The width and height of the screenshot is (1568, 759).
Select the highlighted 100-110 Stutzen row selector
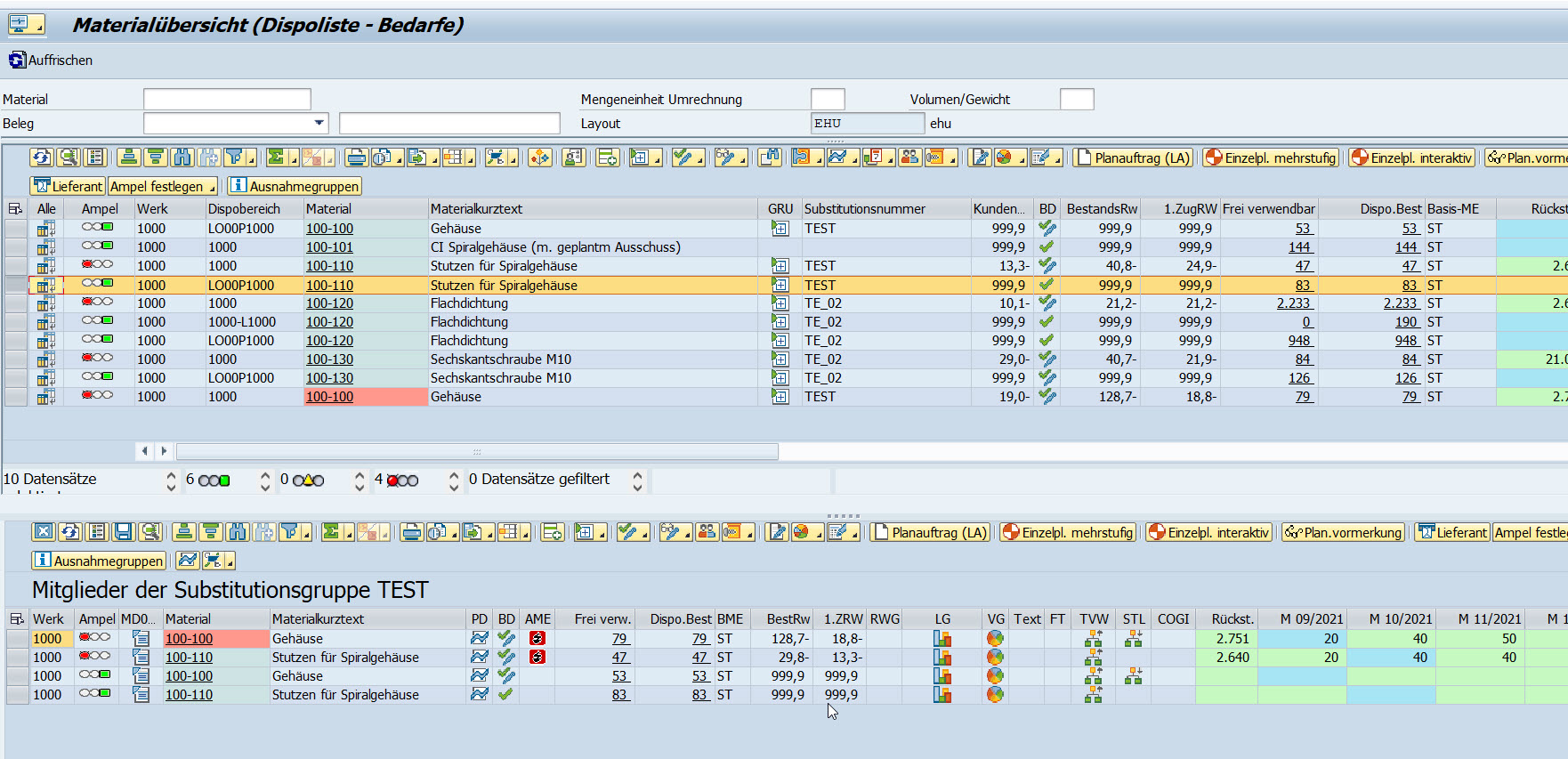(x=15, y=286)
